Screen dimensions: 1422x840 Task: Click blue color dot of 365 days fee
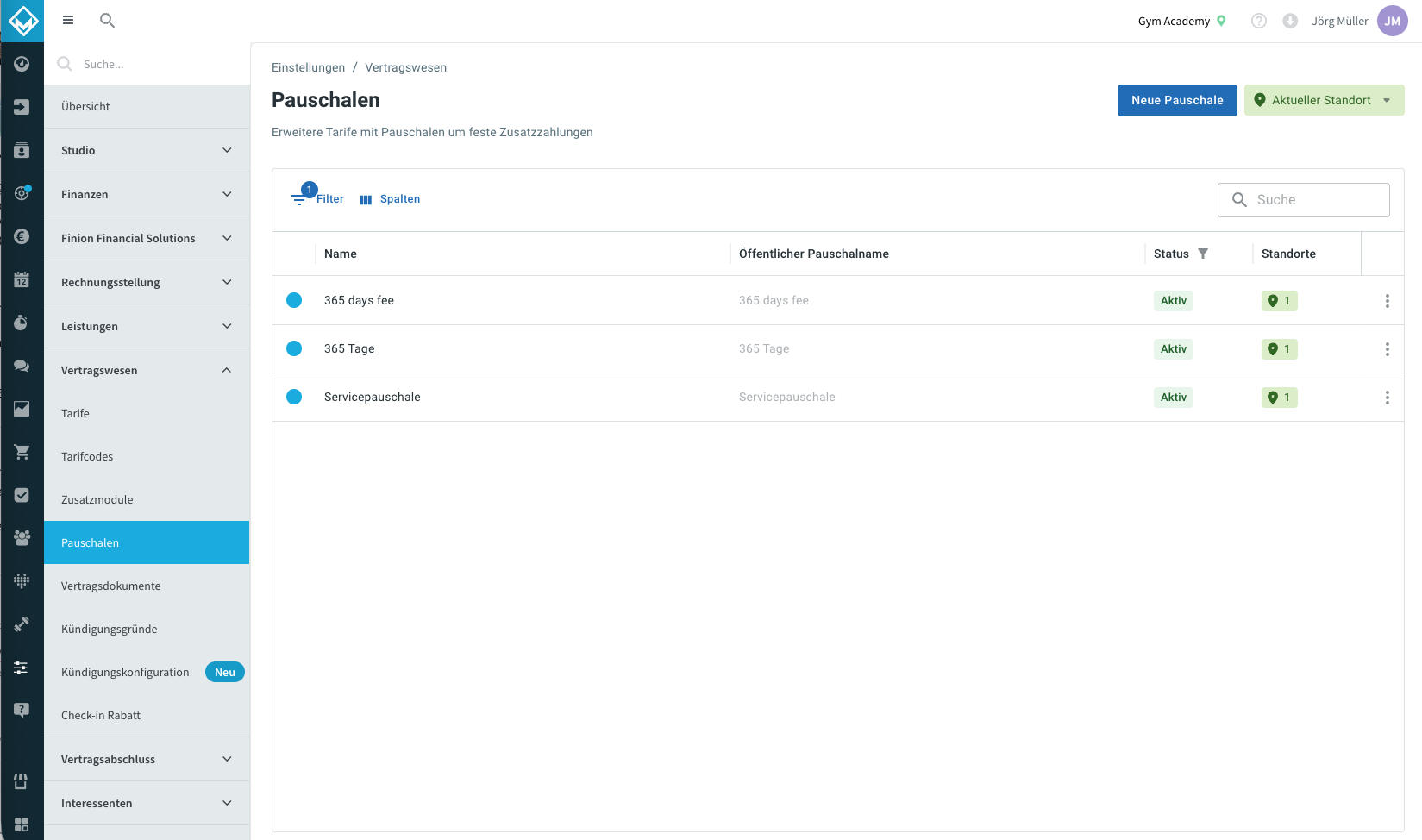(x=294, y=300)
